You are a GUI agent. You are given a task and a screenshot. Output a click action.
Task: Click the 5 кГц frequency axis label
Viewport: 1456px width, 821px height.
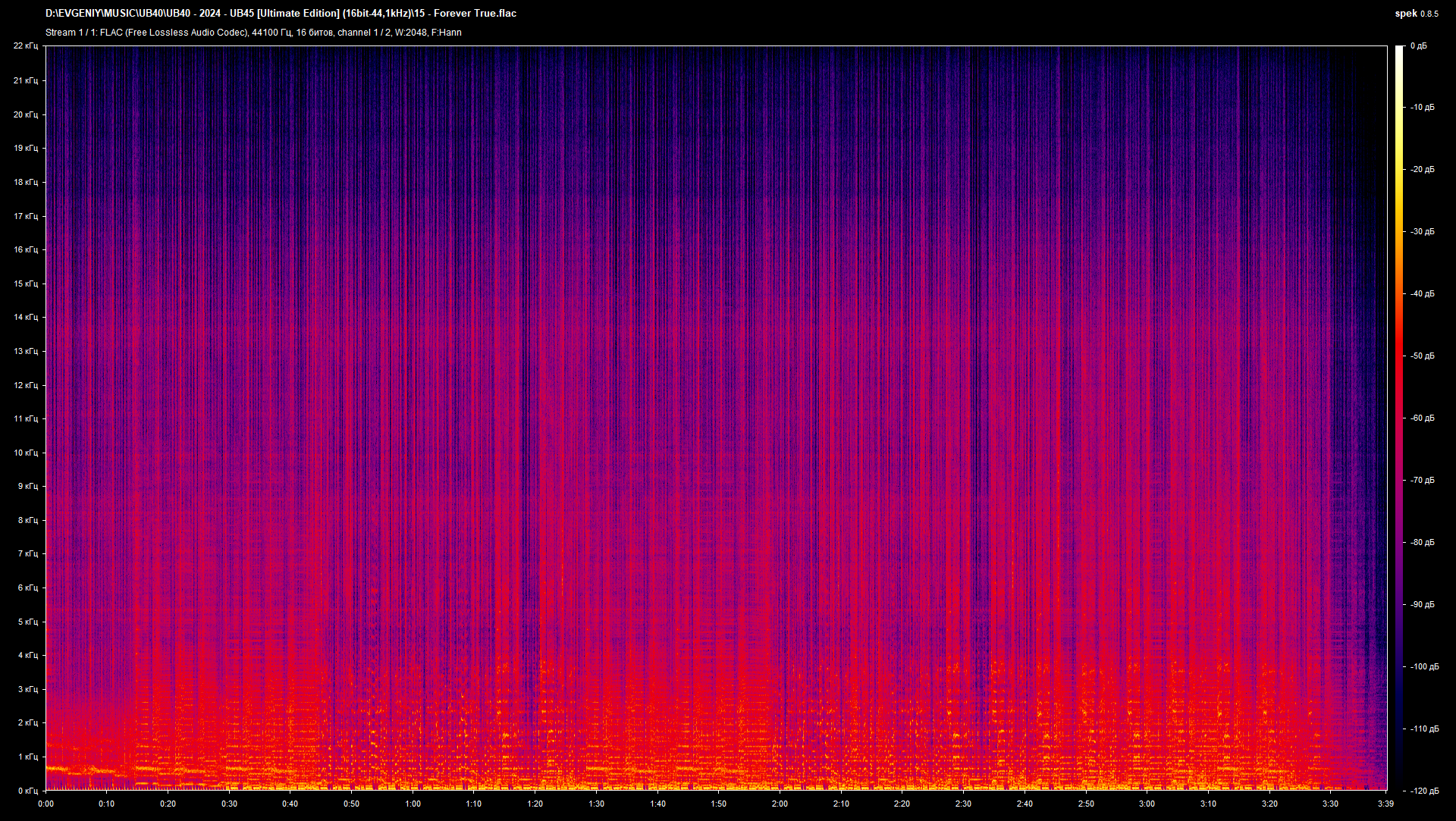pos(27,622)
